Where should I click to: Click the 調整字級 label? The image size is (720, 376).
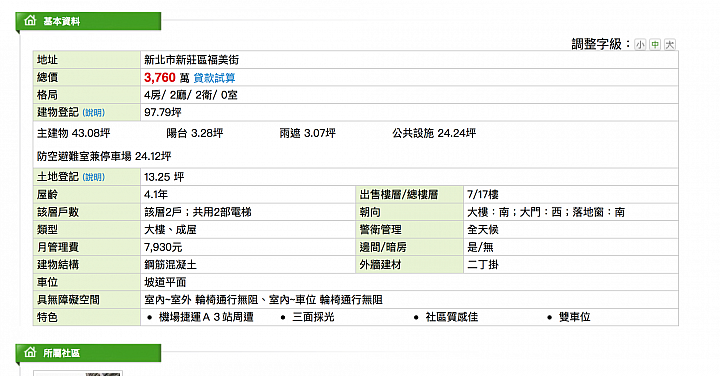[597, 44]
